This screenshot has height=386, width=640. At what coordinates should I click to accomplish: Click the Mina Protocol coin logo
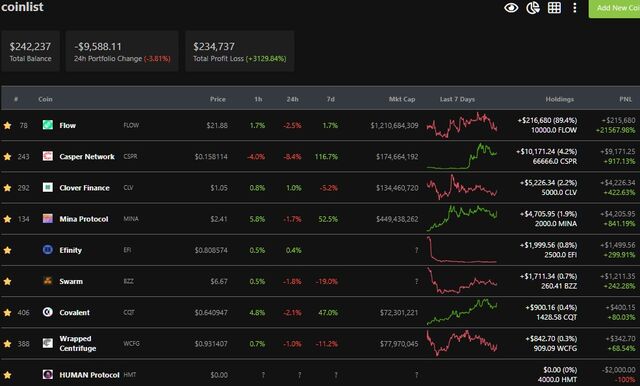48,218
